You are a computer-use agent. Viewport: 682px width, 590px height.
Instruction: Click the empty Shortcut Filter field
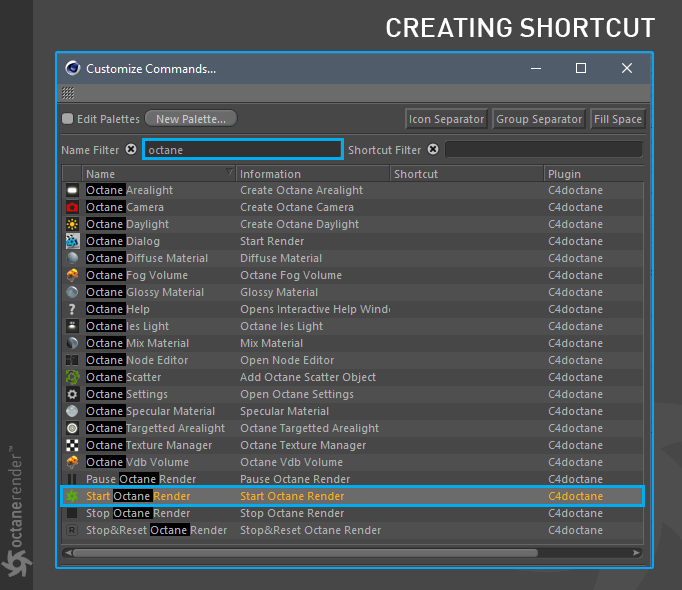click(544, 150)
